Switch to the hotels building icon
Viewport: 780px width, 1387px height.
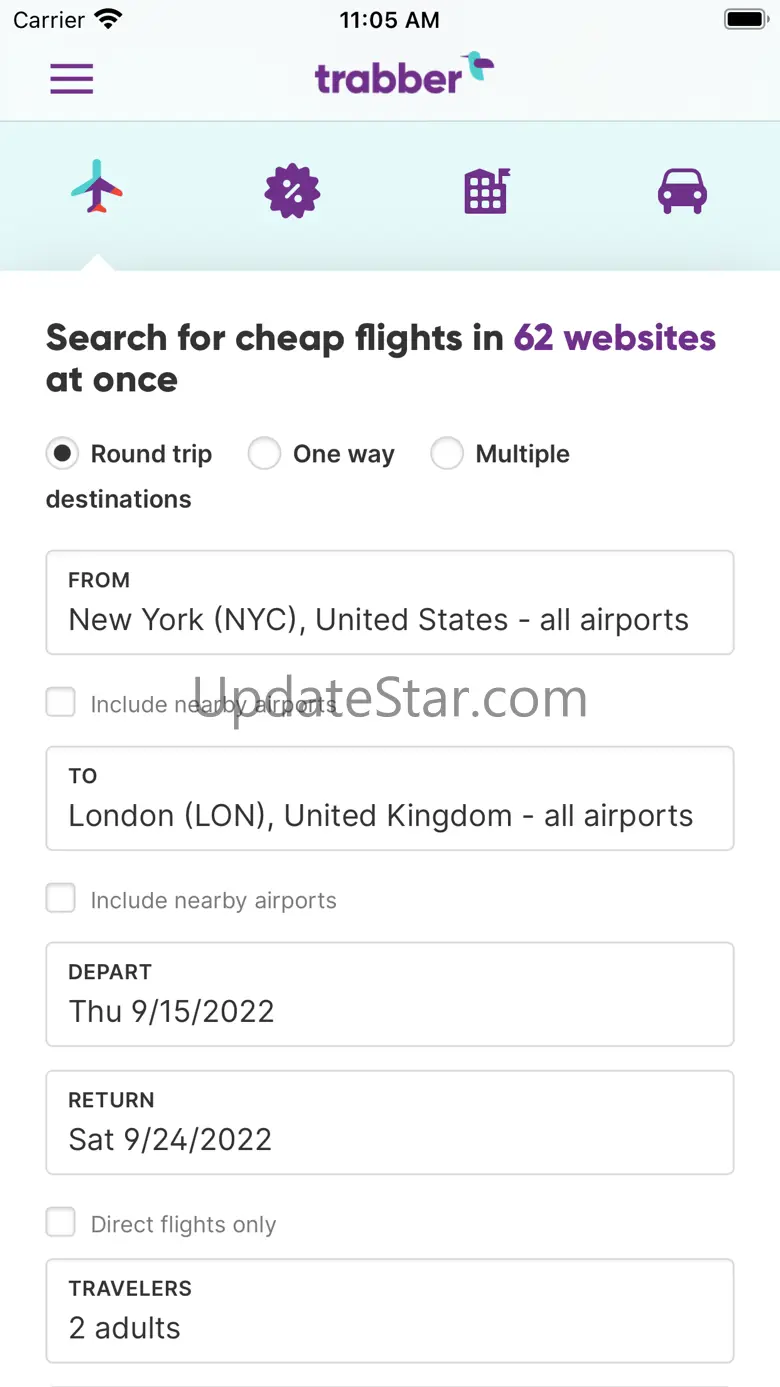(x=487, y=190)
